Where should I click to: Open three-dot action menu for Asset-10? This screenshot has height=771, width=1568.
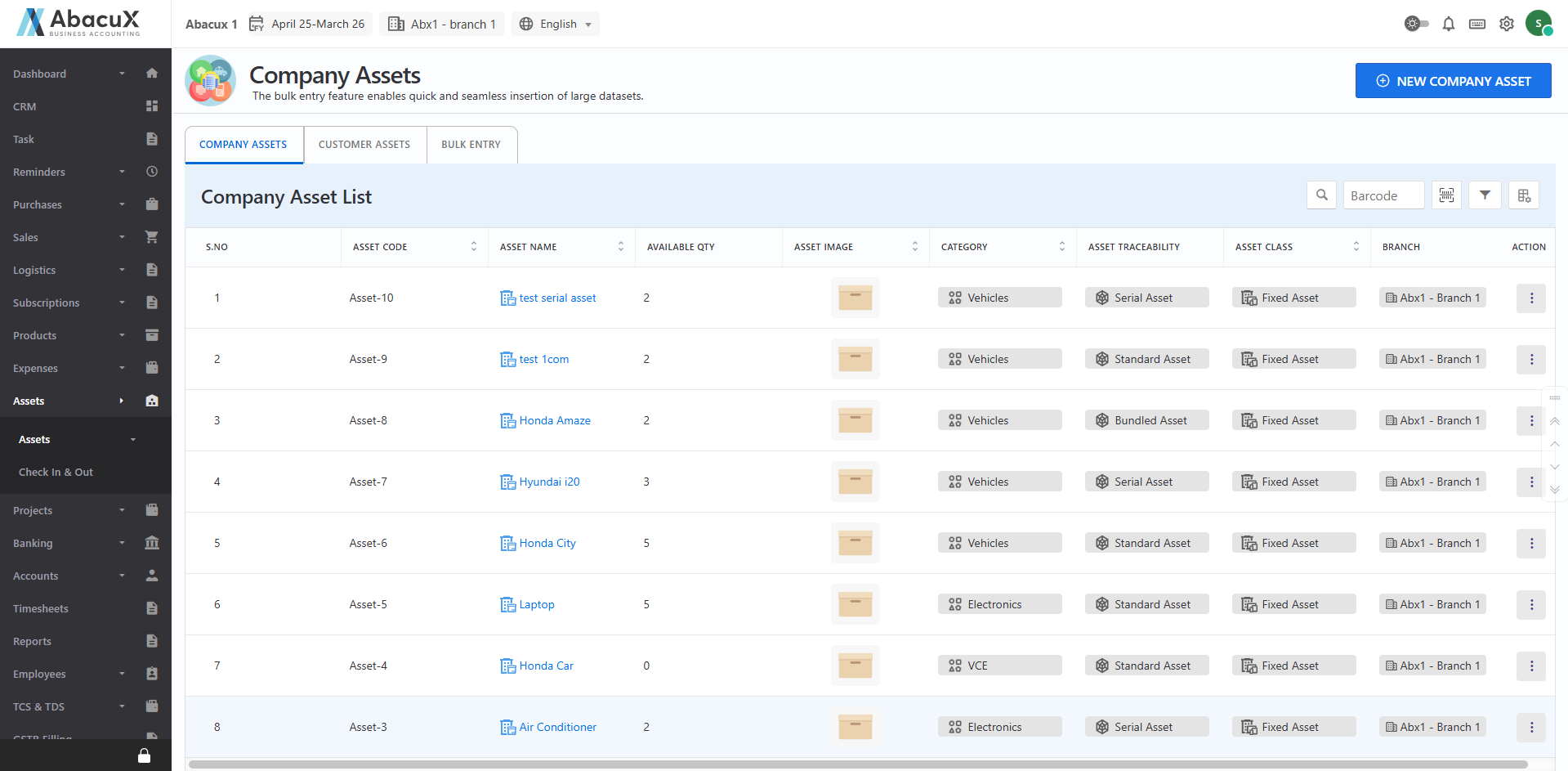point(1530,298)
